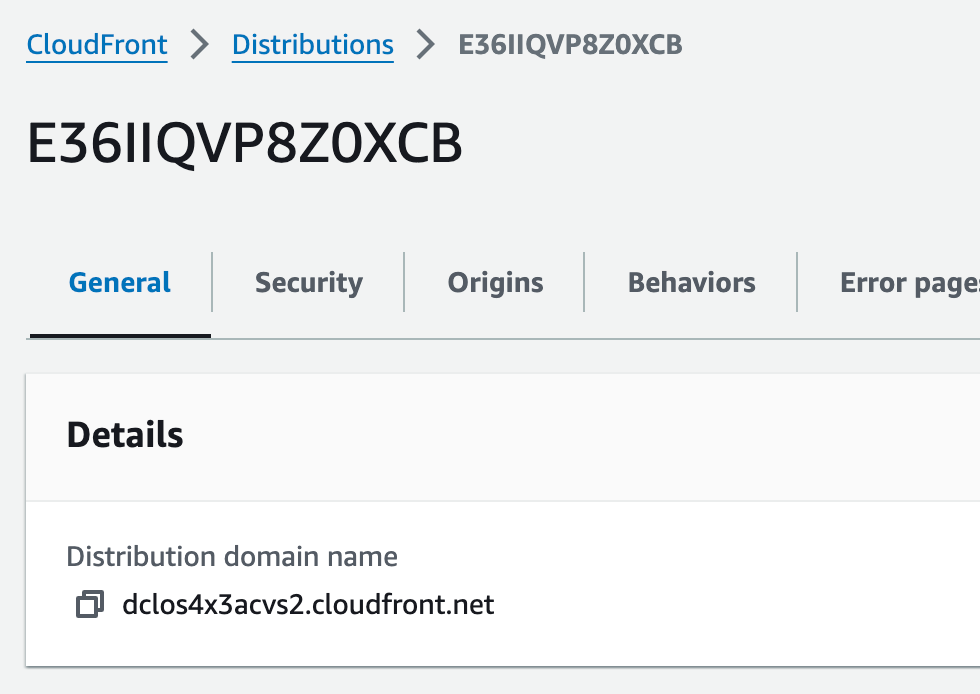The height and width of the screenshot is (694, 980).
Task: Click the E36IIQVP8Z0XCB page heading
Action: 245,146
